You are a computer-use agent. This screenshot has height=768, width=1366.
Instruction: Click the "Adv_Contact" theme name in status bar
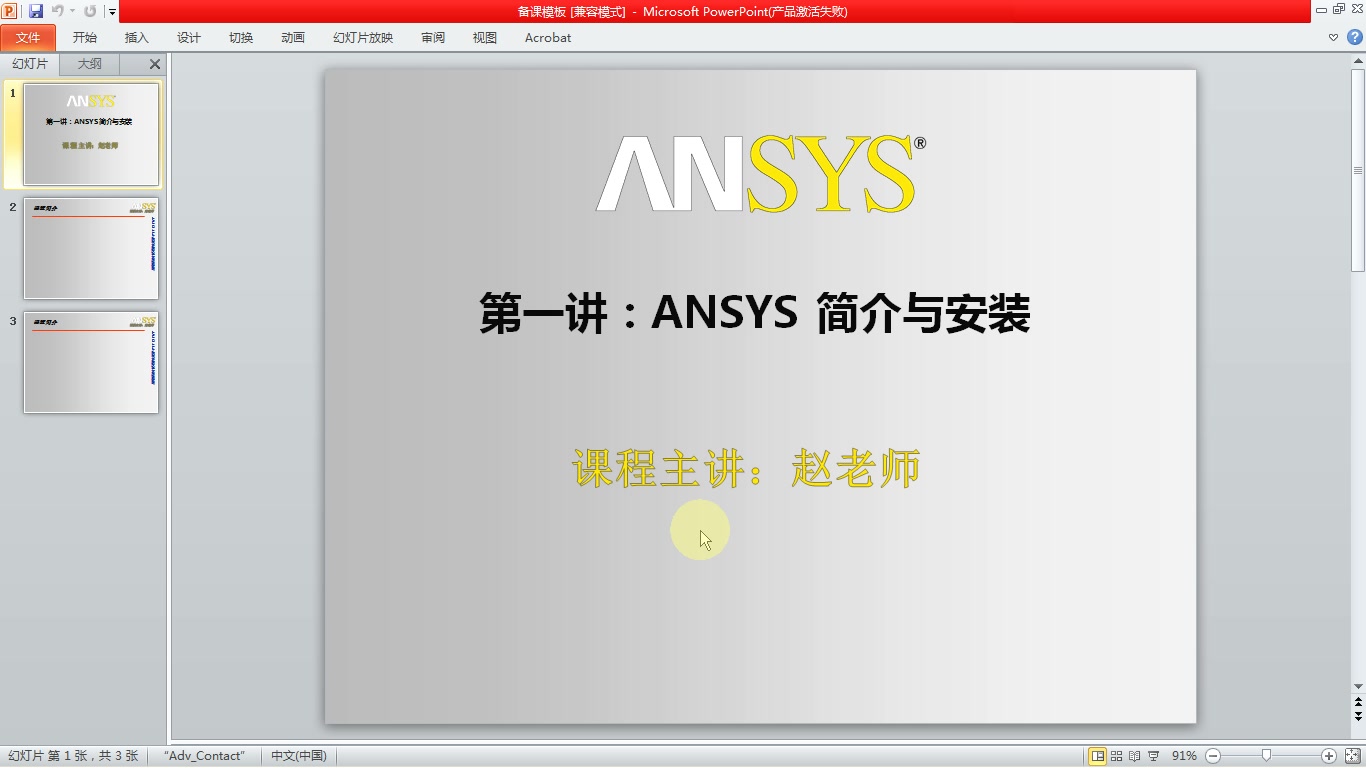click(205, 756)
